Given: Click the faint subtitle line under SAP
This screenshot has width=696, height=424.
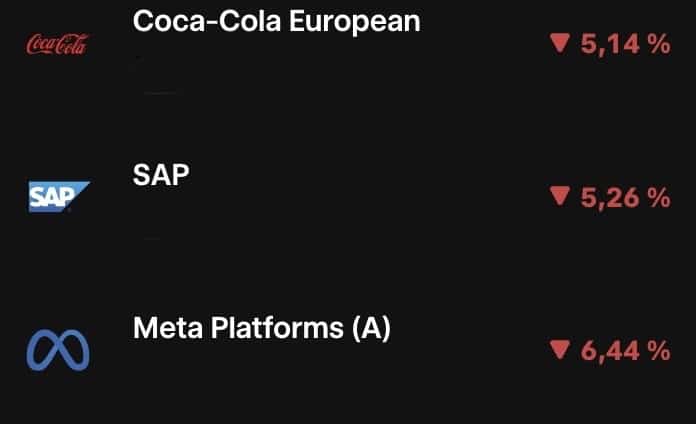Looking at the screenshot, I should coord(152,238).
